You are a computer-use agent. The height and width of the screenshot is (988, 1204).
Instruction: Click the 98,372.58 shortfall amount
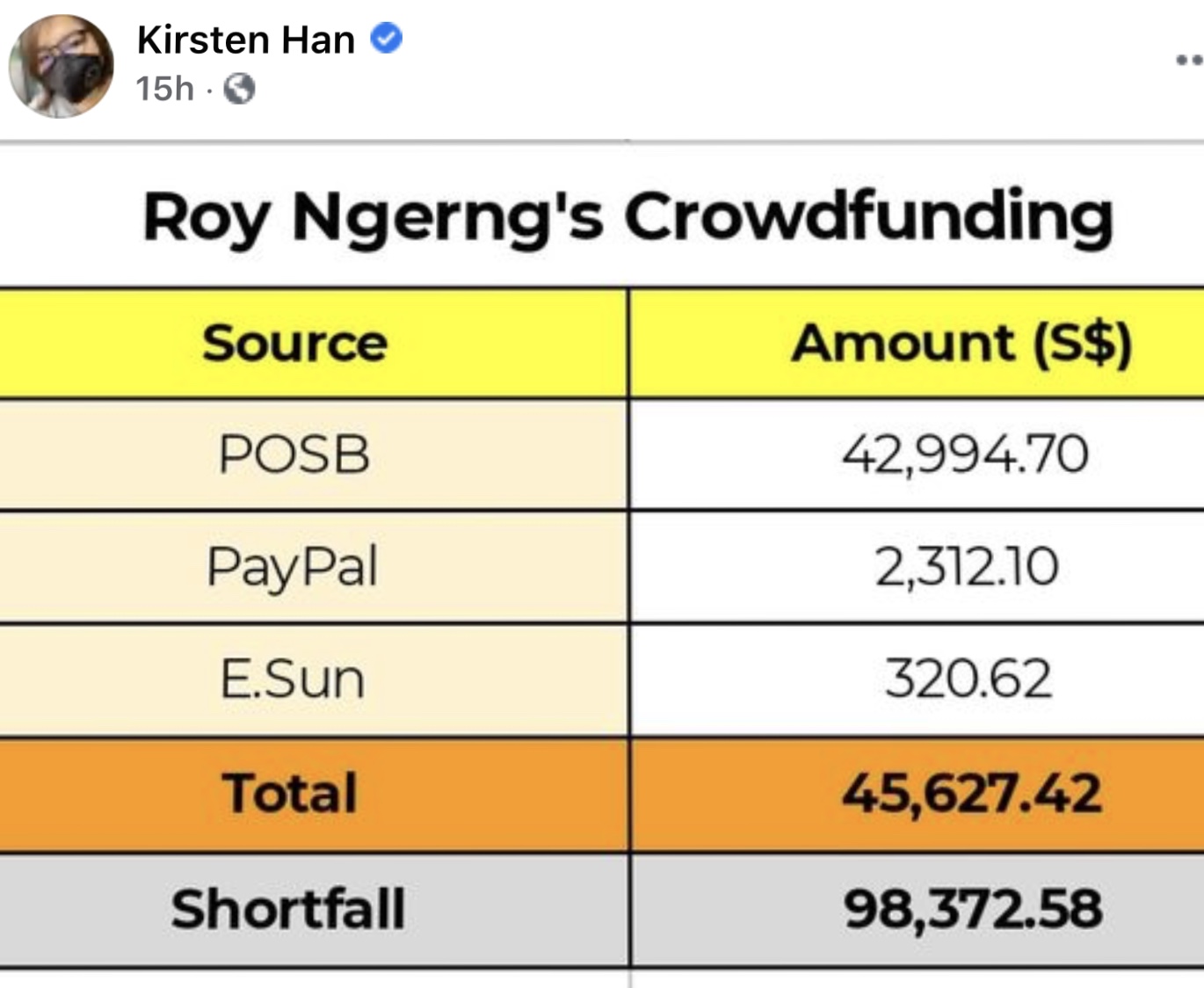coord(973,908)
